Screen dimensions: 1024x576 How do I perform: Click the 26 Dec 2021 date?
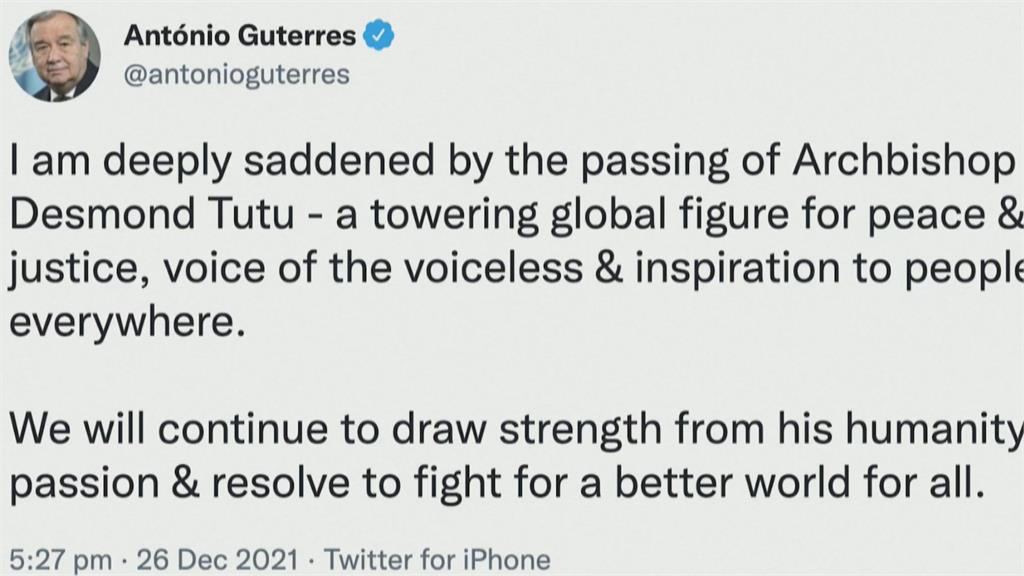pos(217,560)
